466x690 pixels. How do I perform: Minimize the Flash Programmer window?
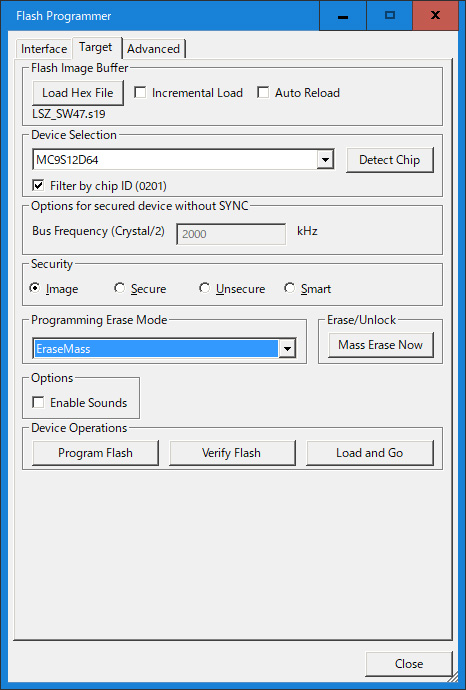pyautogui.click(x=343, y=16)
